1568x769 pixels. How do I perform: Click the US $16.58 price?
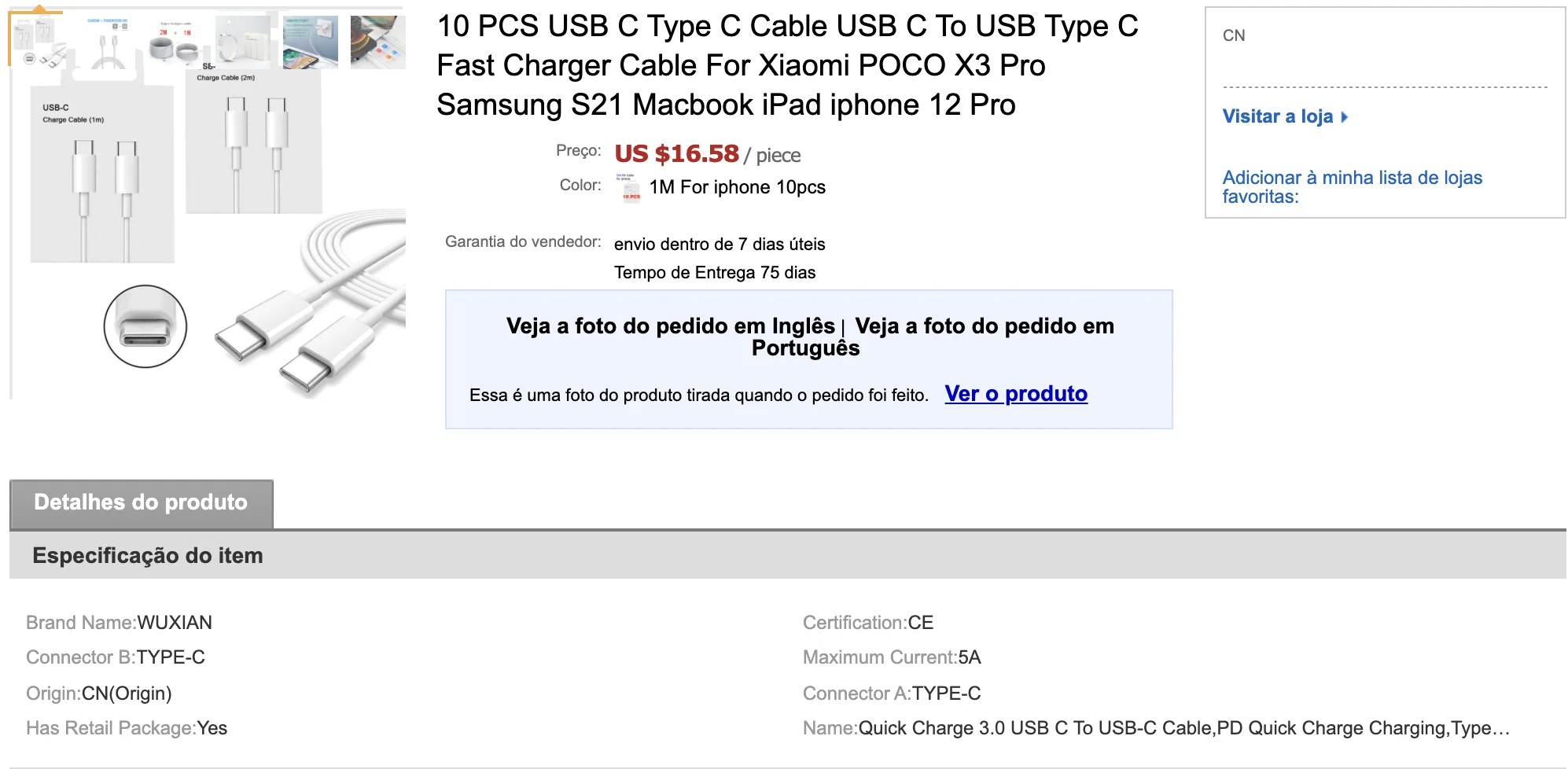[x=676, y=153]
